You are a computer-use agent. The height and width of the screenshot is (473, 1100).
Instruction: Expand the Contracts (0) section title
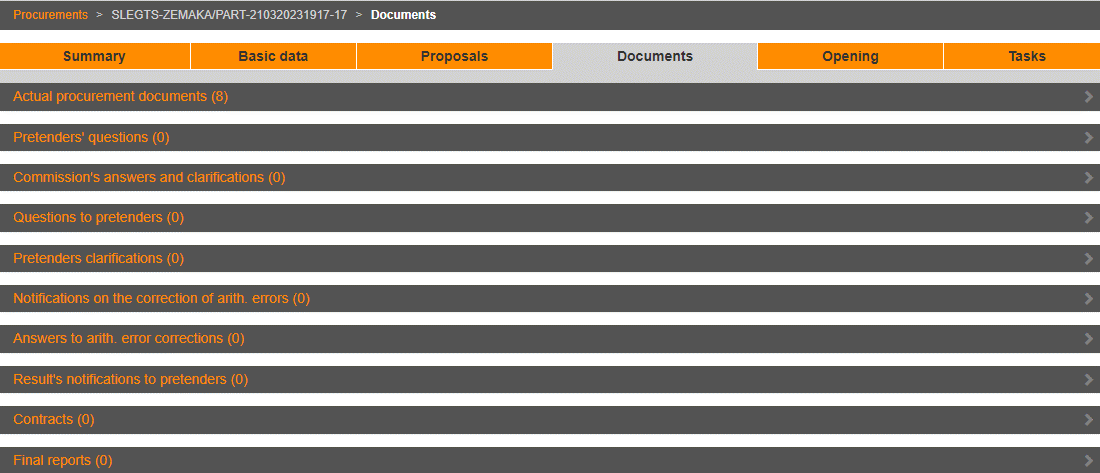point(53,419)
